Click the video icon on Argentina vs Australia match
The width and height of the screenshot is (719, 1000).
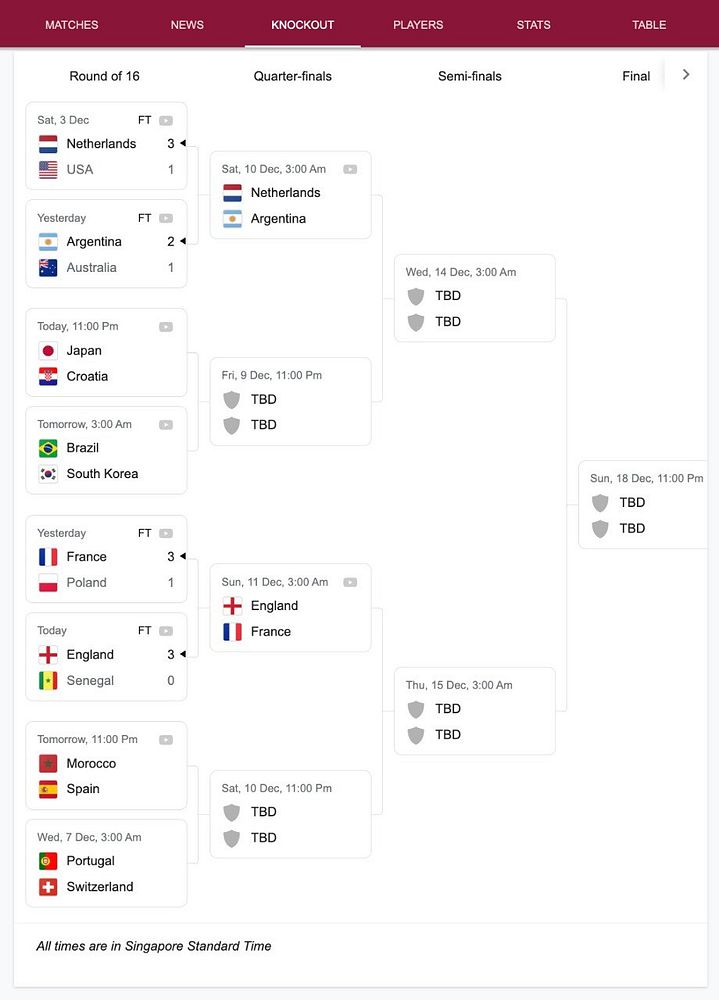pyautogui.click(x=166, y=218)
